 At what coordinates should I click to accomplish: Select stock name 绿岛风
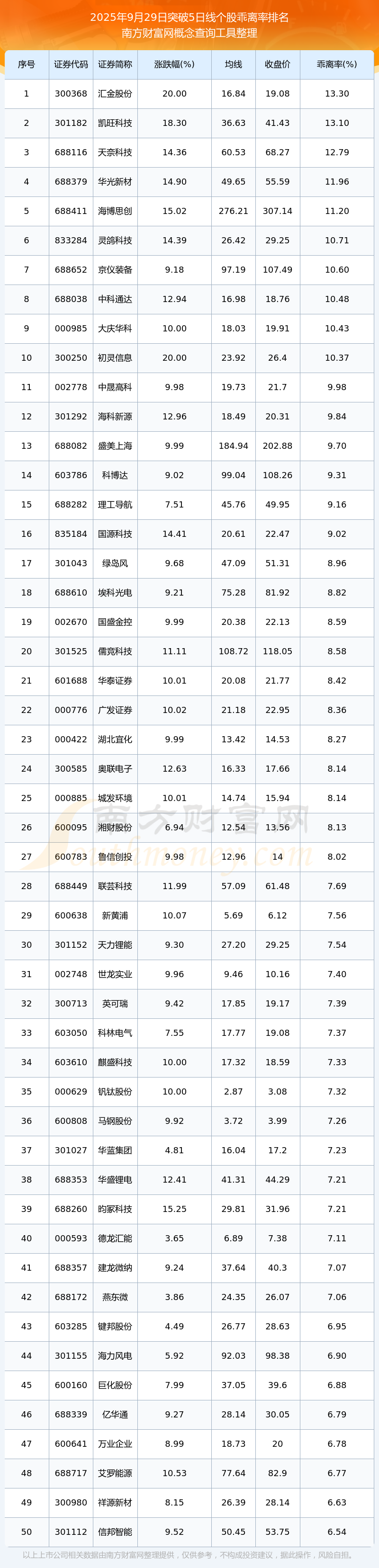click(x=115, y=564)
